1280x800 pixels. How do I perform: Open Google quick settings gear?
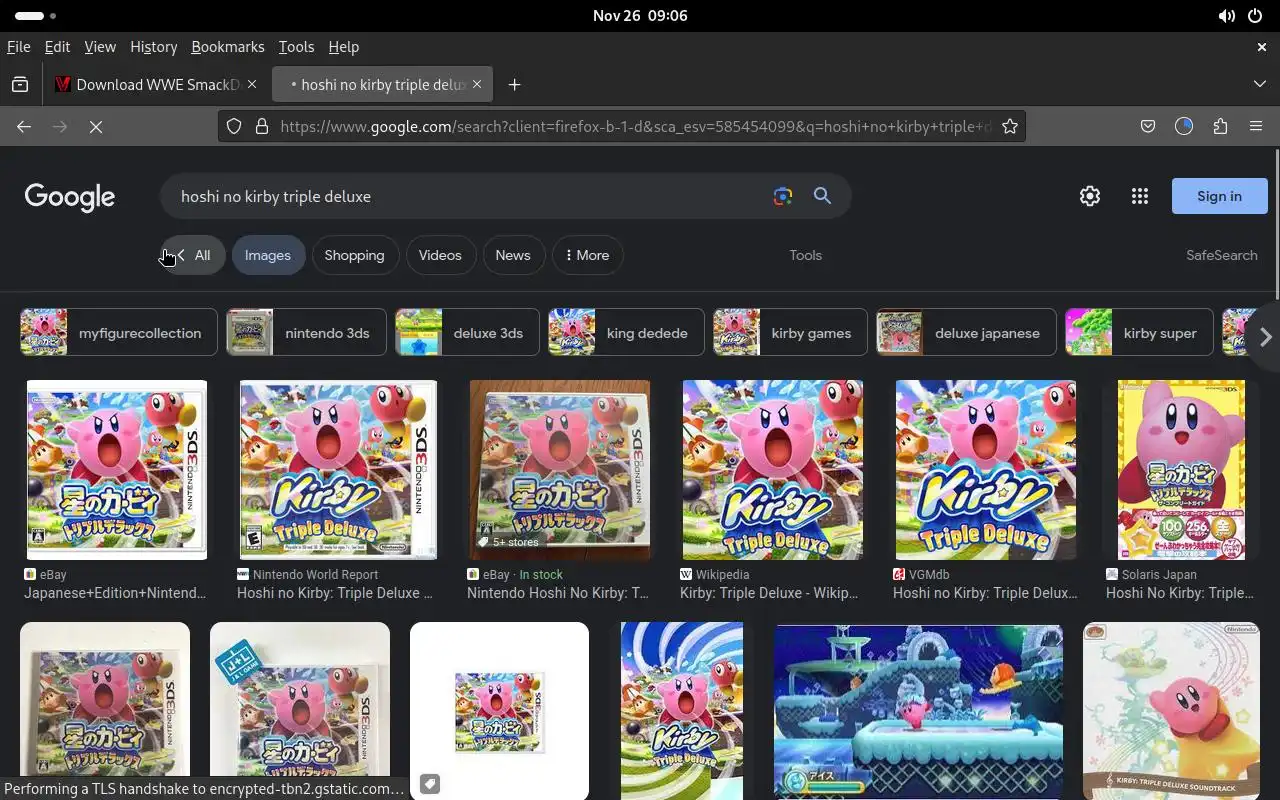pyautogui.click(x=1090, y=196)
